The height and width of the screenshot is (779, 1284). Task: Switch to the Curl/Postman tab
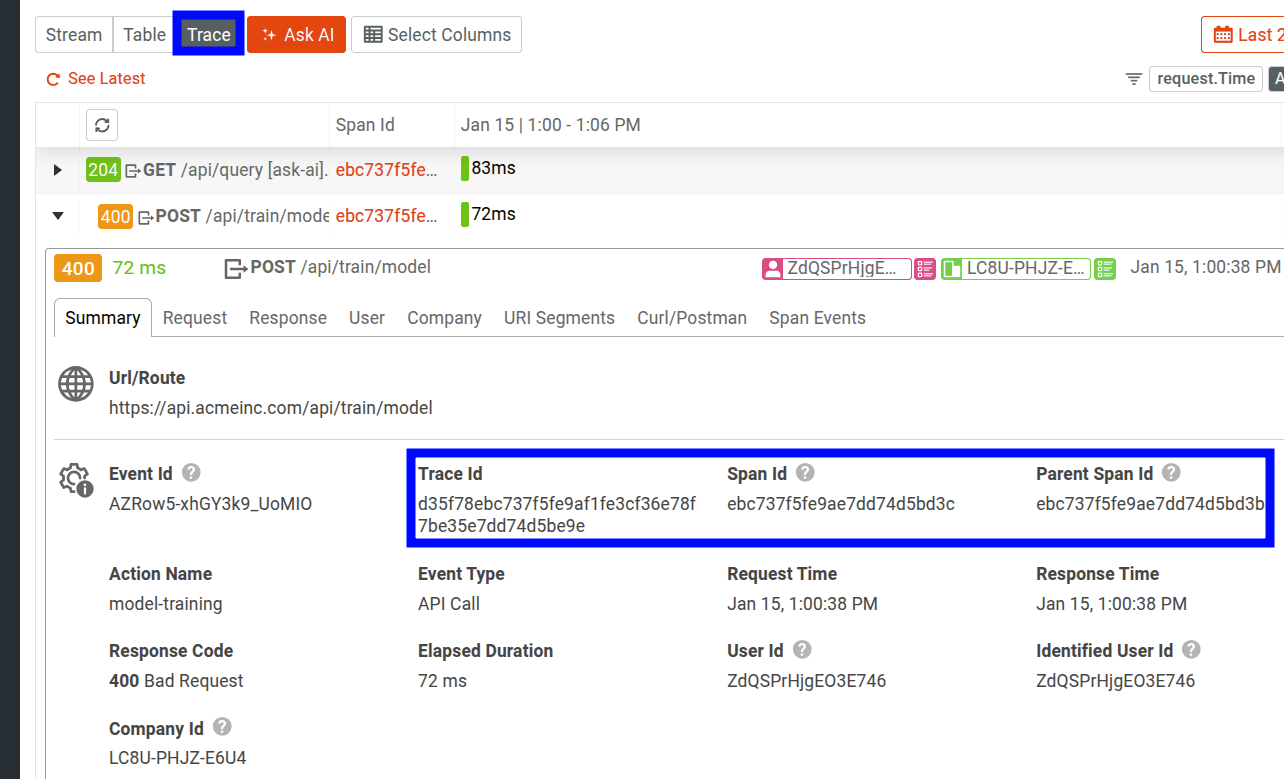click(x=692, y=317)
